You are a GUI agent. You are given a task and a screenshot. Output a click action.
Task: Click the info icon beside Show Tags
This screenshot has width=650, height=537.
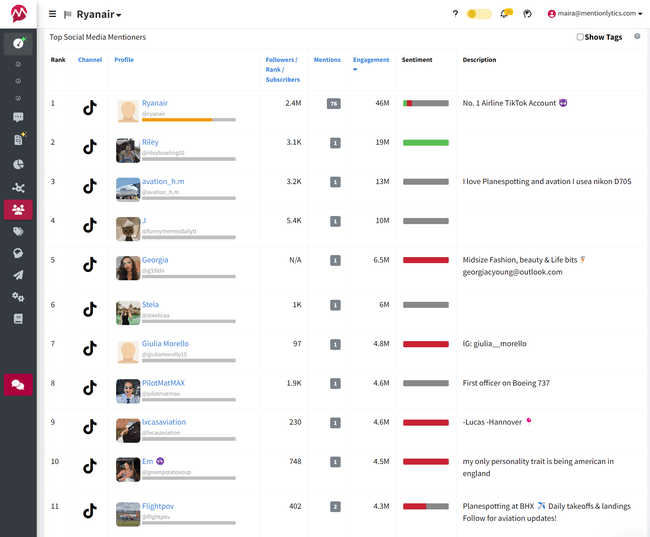coord(637,36)
